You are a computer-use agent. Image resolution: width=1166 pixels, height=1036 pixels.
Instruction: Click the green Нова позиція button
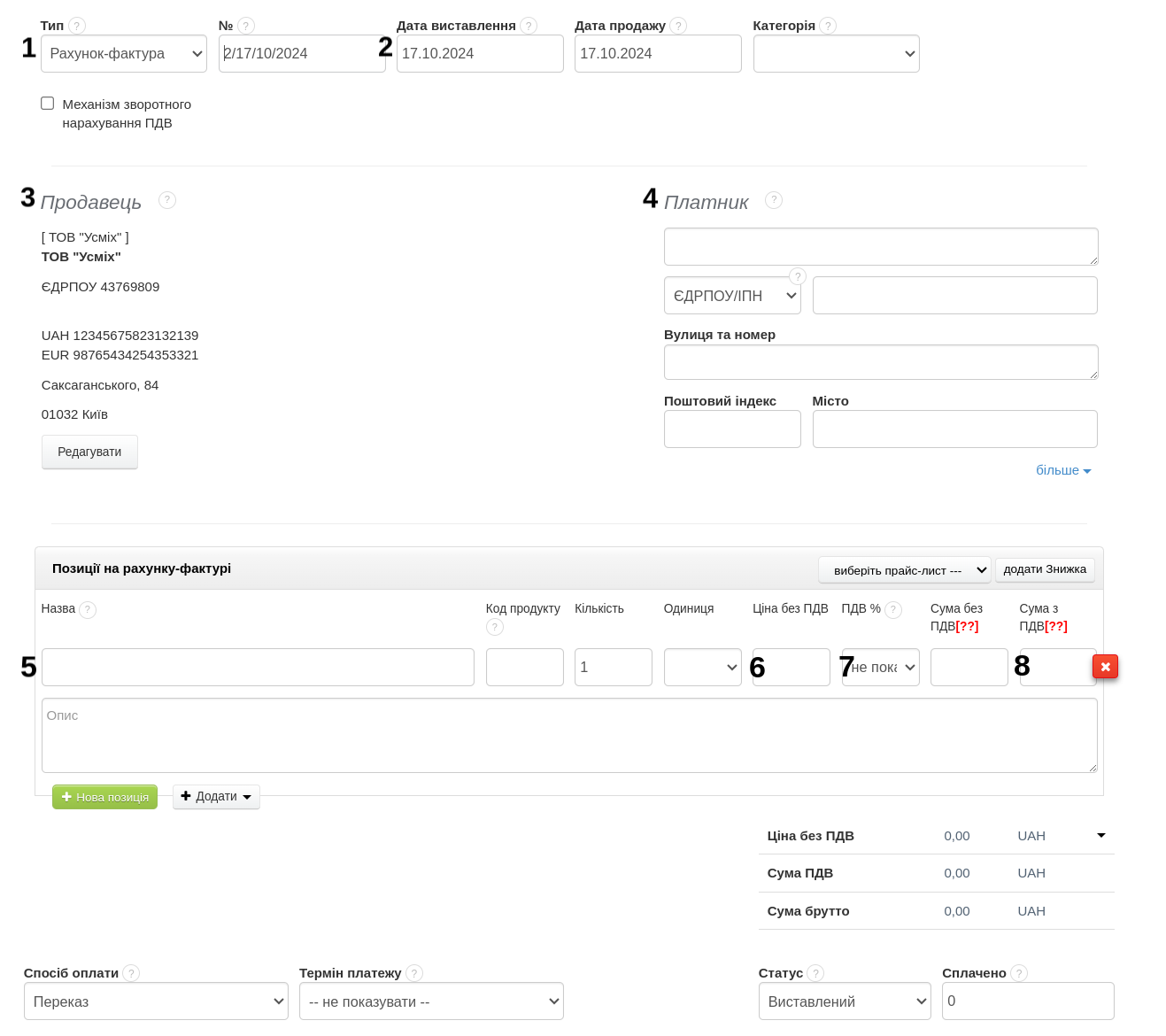104,797
